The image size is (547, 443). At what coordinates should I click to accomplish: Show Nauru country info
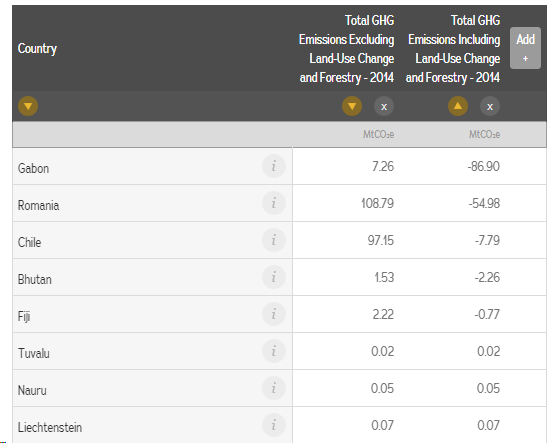[274, 388]
